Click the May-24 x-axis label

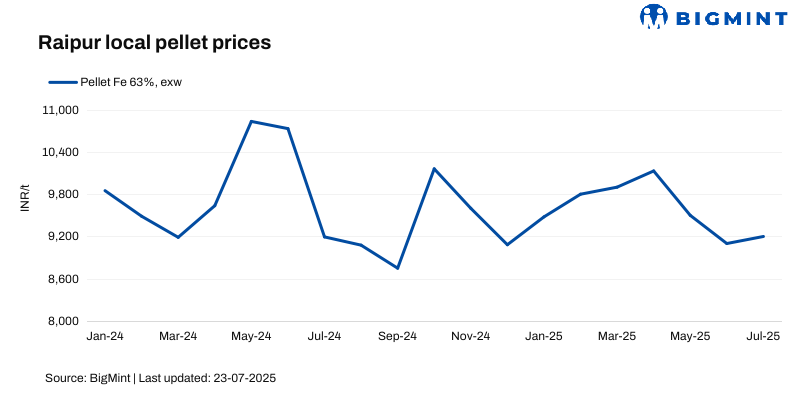point(251,337)
